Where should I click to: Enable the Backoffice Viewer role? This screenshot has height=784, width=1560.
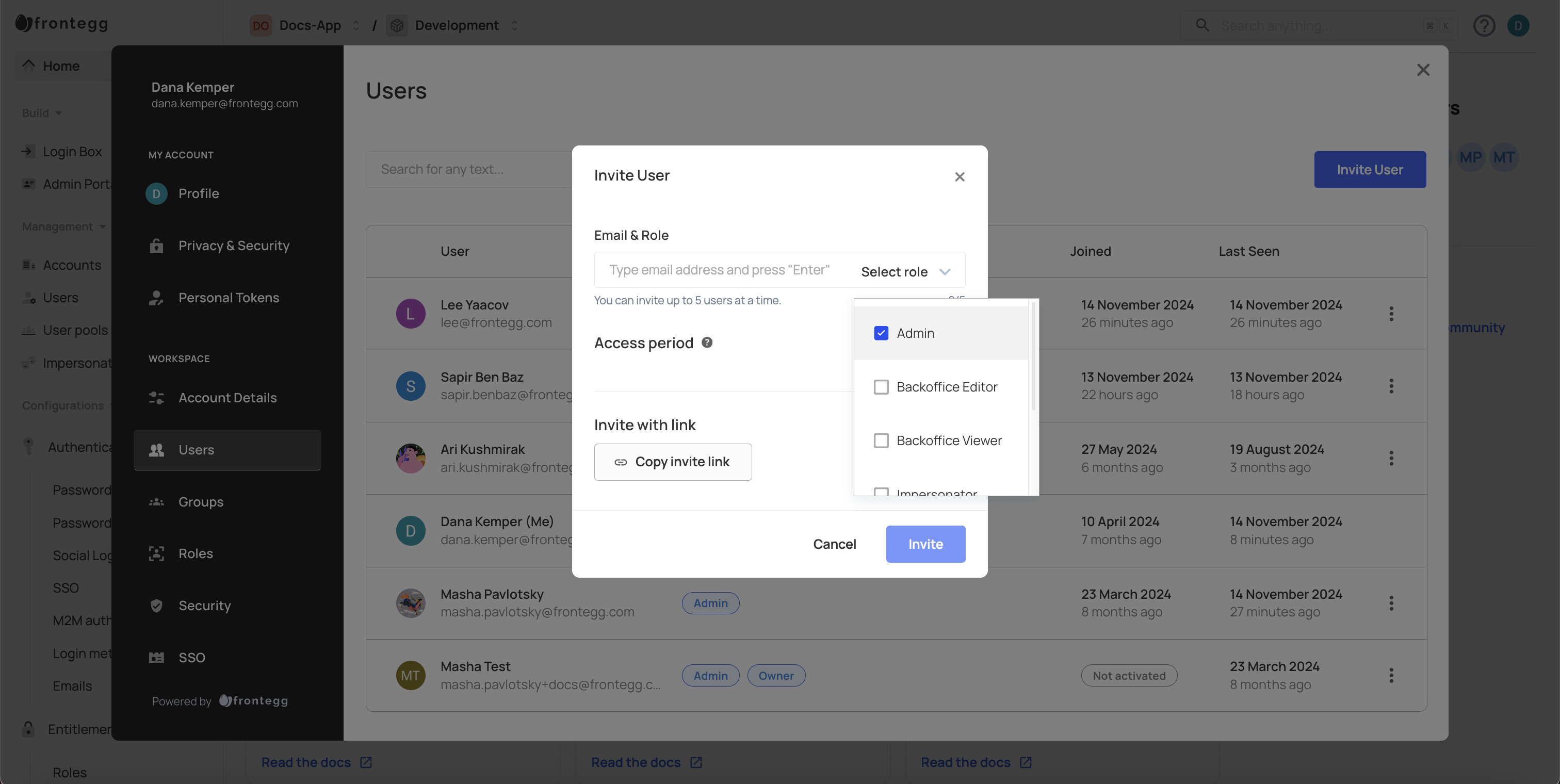pos(881,440)
